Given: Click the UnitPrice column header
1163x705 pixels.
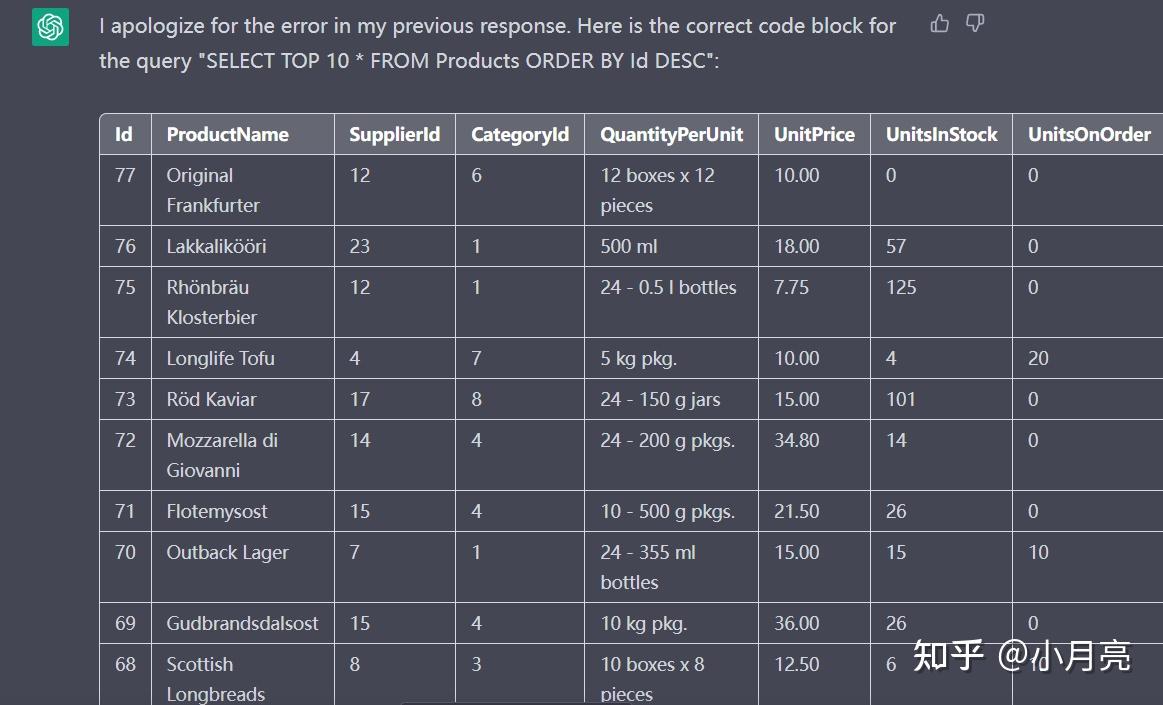Looking at the screenshot, I should (x=814, y=134).
